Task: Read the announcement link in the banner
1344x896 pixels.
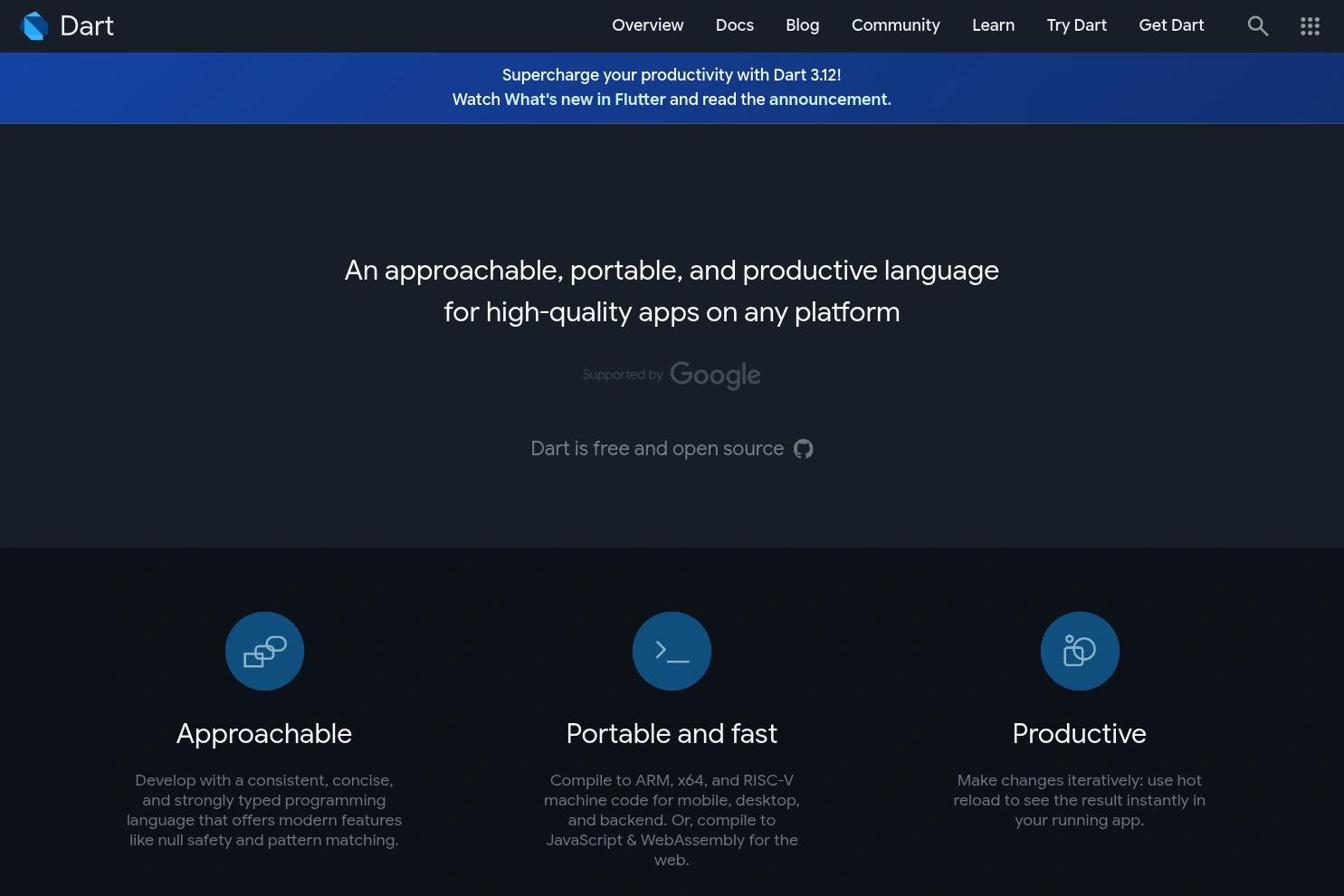Action: pos(828,100)
